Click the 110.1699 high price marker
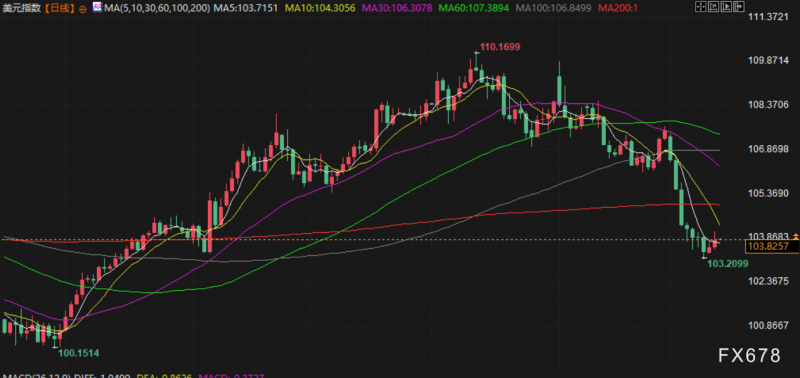 click(x=499, y=47)
